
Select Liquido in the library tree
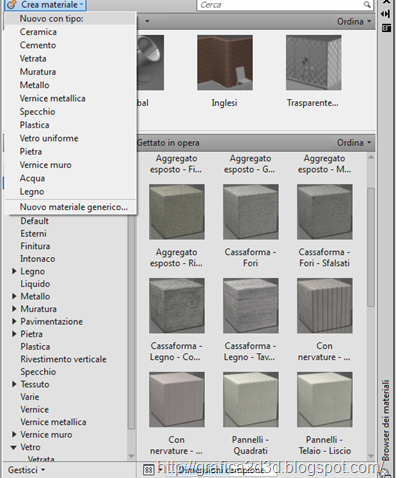(x=35, y=284)
